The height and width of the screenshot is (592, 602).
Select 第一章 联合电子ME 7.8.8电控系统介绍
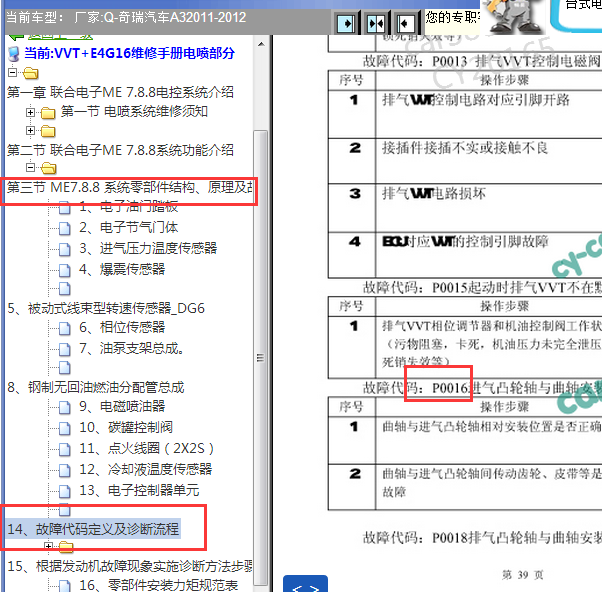click(120, 92)
